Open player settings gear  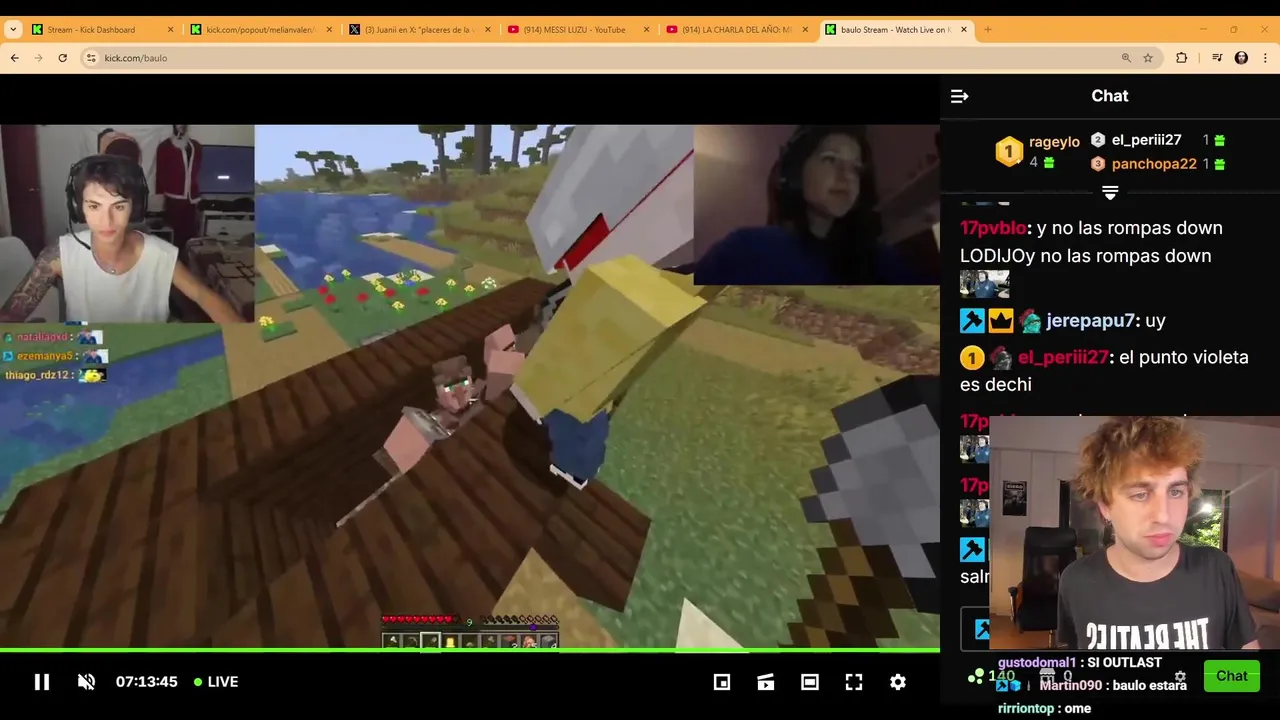[898, 682]
